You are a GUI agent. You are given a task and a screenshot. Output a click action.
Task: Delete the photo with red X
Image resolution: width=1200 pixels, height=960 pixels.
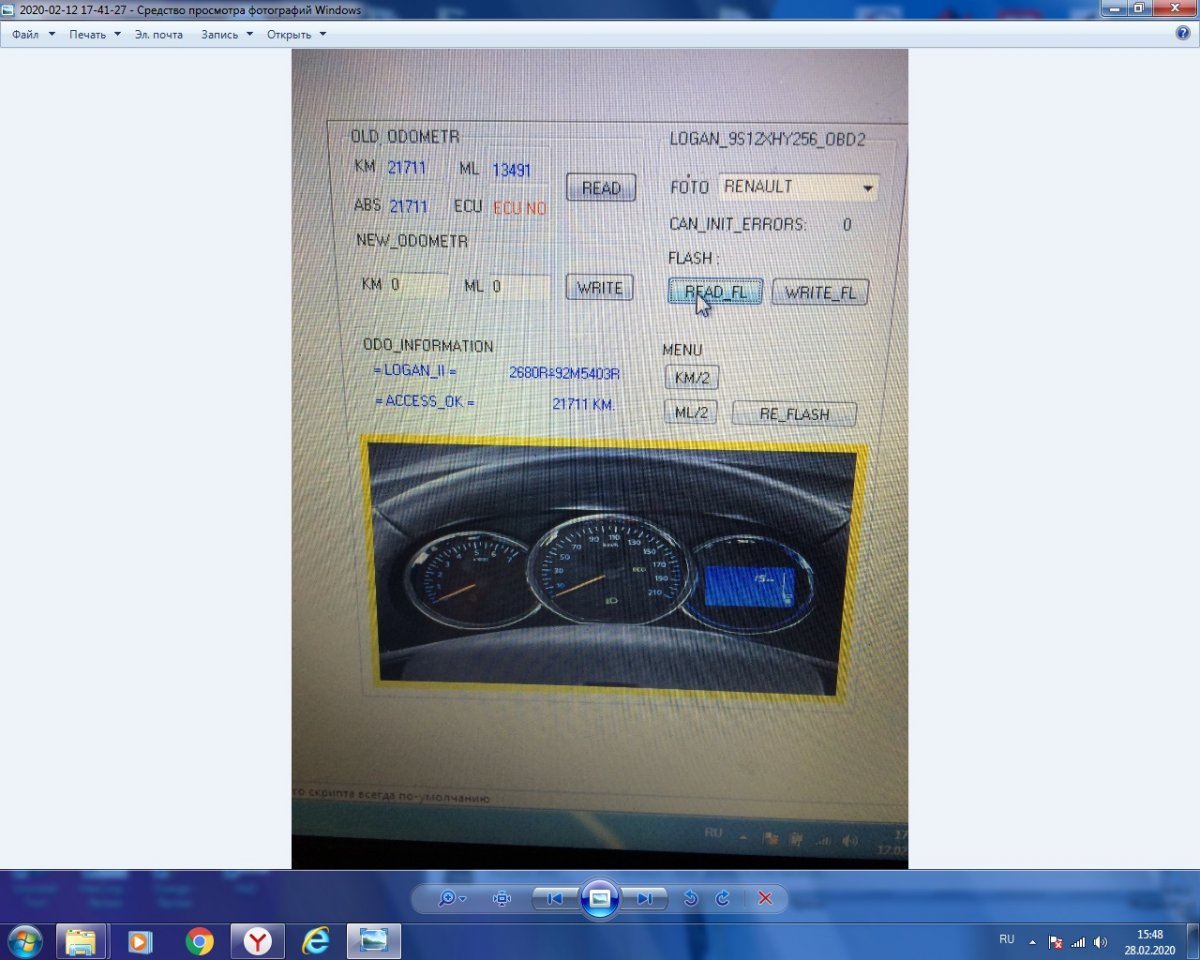point(765,898)
